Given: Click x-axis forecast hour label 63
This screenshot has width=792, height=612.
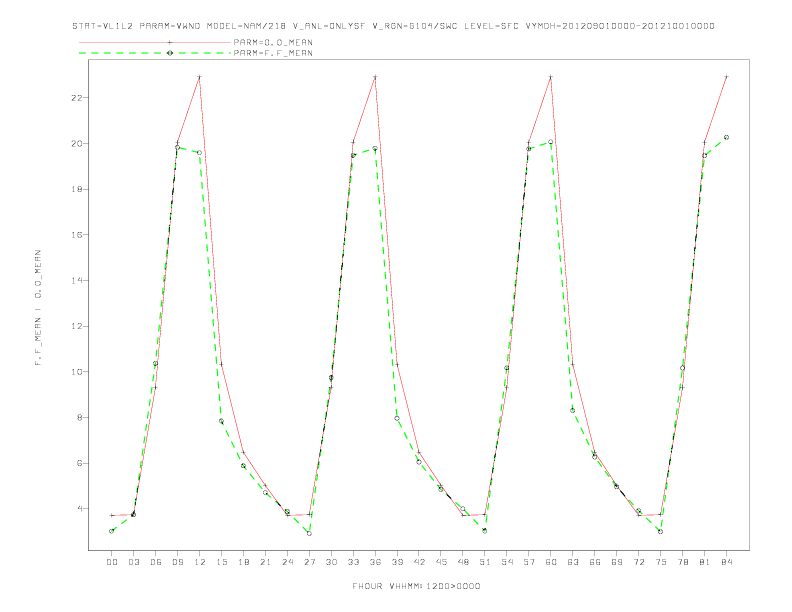Looking at the screenshot, I should (x=573, y=562).
